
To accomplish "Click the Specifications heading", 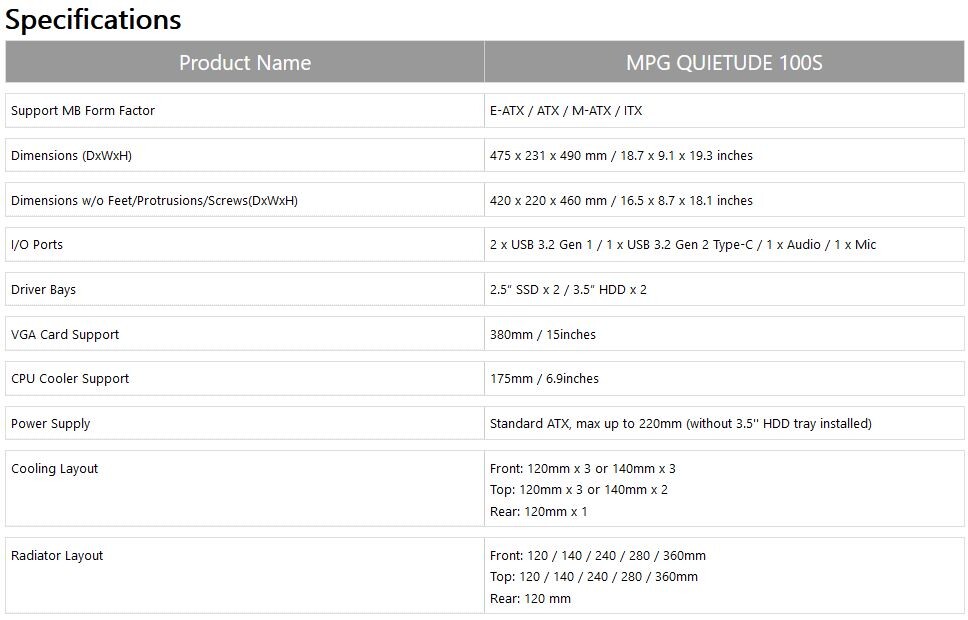I will (94, 19).
